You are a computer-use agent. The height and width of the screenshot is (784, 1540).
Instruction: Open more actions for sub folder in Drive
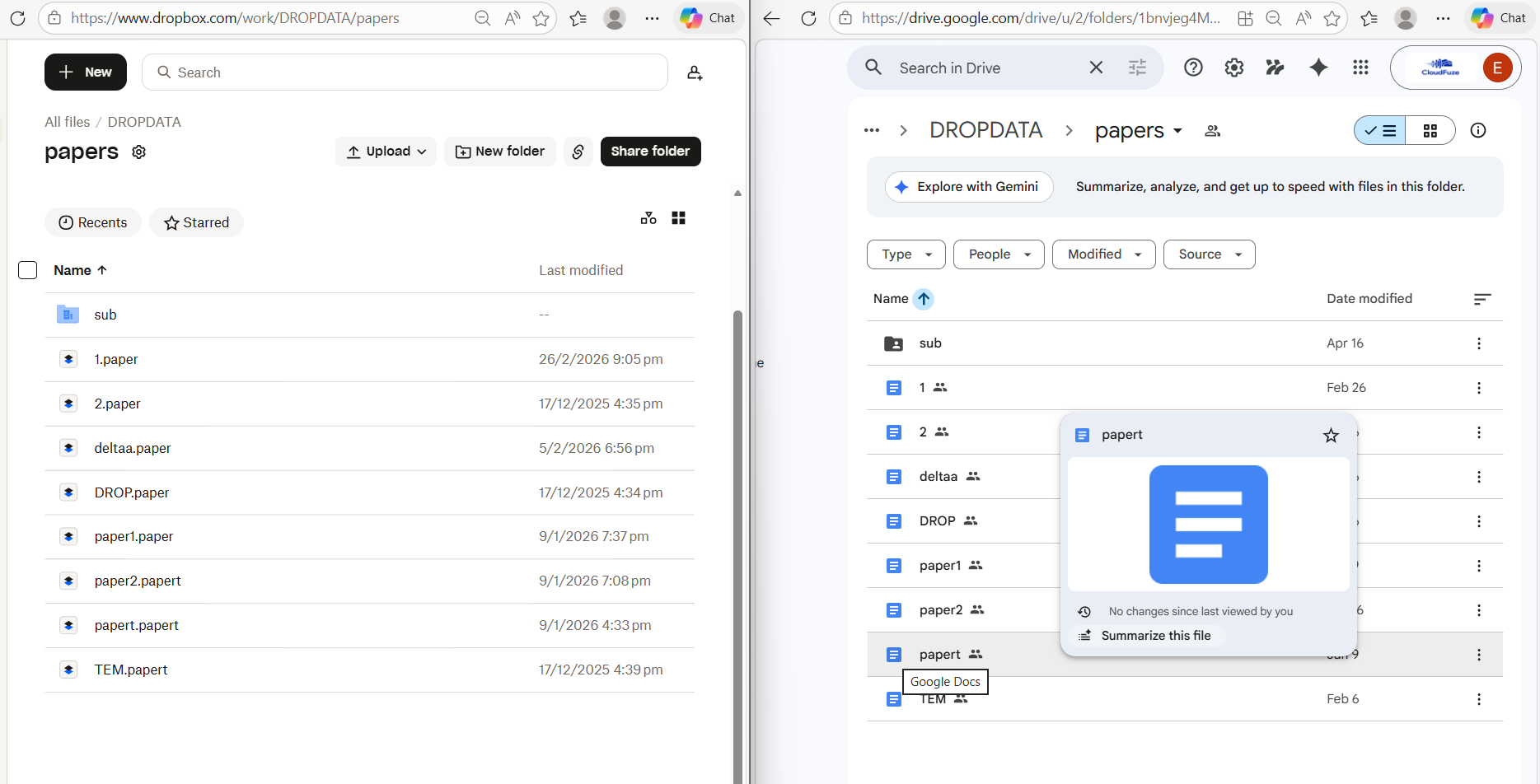[x=1479, y=343]
